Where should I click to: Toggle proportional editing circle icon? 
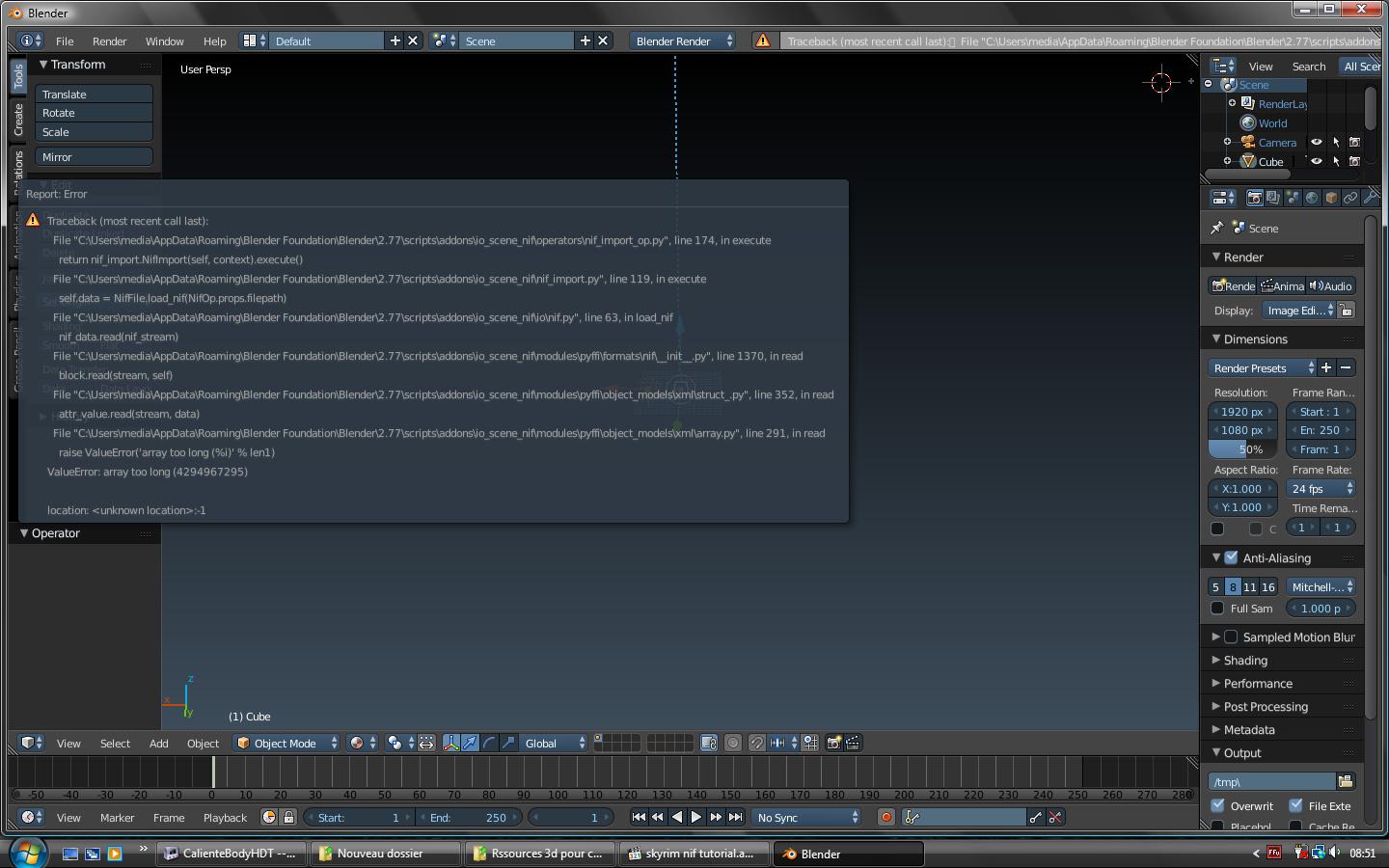(733, 743)
